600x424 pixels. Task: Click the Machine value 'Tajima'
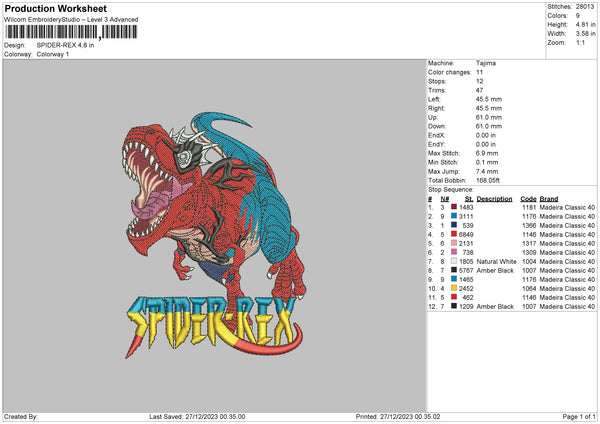[486, 63]
